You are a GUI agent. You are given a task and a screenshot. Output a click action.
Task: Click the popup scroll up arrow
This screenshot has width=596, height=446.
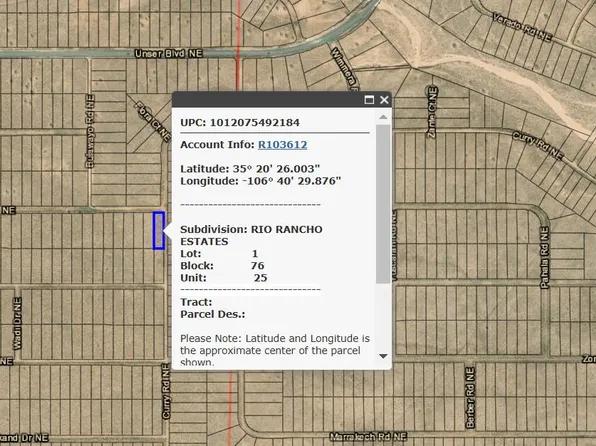pos(383,117)
